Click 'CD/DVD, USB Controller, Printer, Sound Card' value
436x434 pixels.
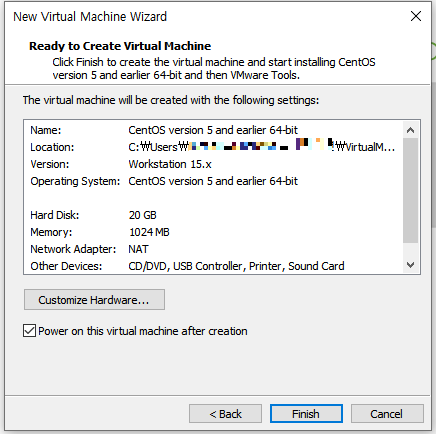236,266
